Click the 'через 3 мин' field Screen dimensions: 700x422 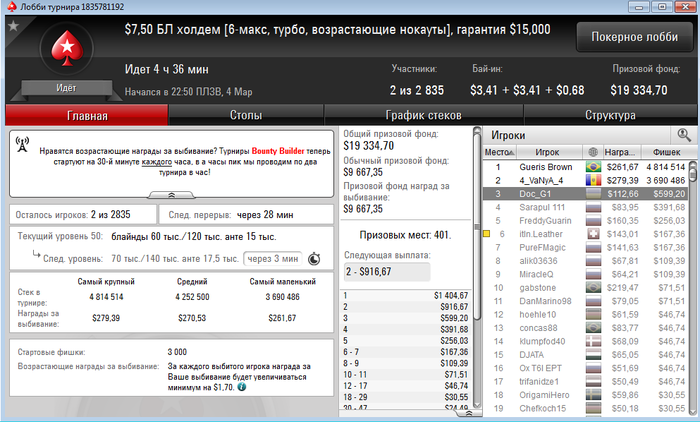pyautogui.click(x=273, y=259)
